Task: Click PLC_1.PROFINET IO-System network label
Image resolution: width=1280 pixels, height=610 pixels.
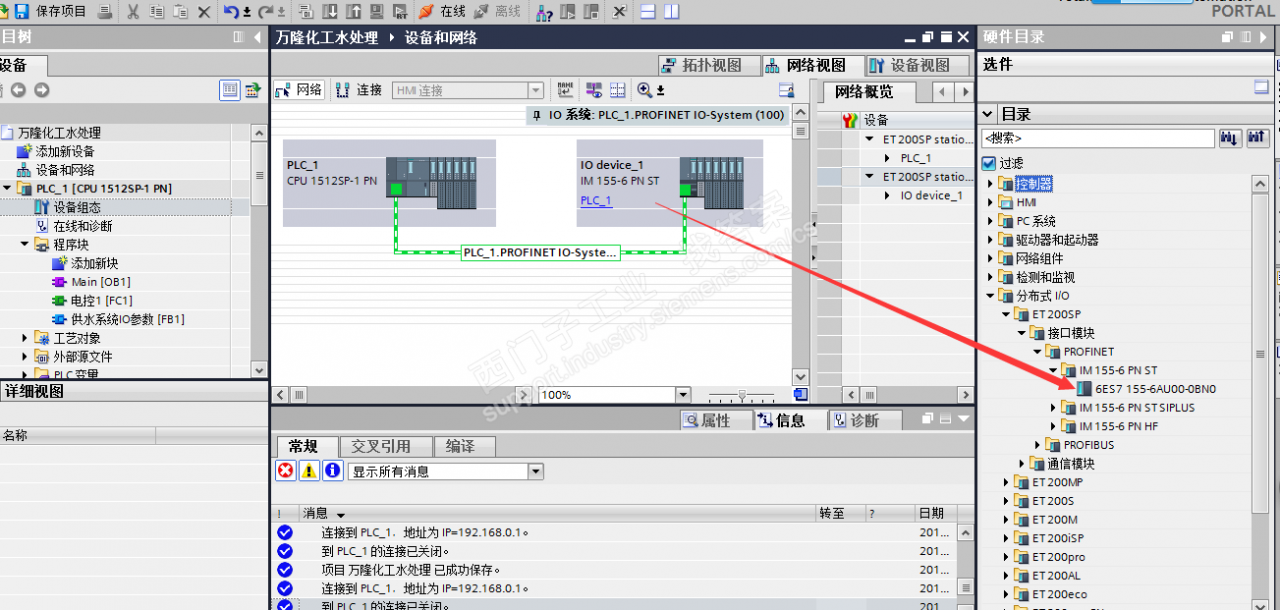Action: [x=540, y=253]
